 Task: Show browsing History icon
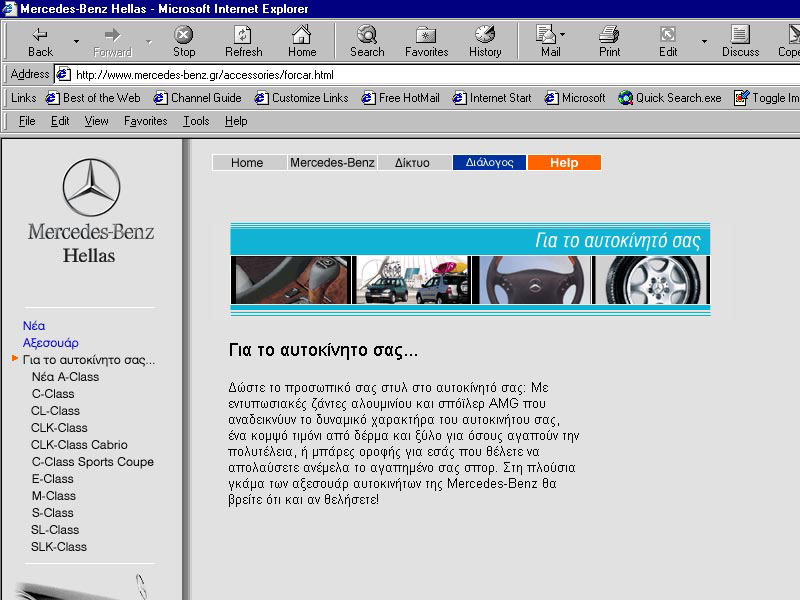485,35
